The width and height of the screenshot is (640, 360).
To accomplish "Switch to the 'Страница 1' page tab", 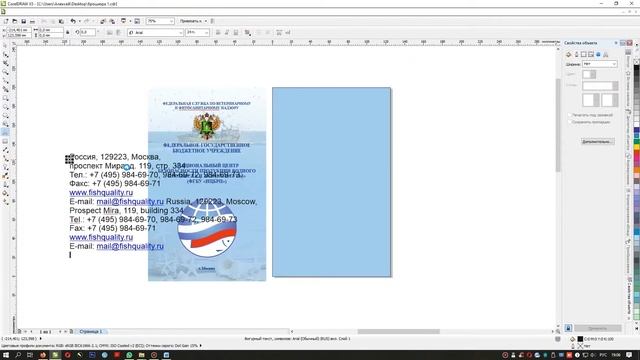I will pos(91,331).
